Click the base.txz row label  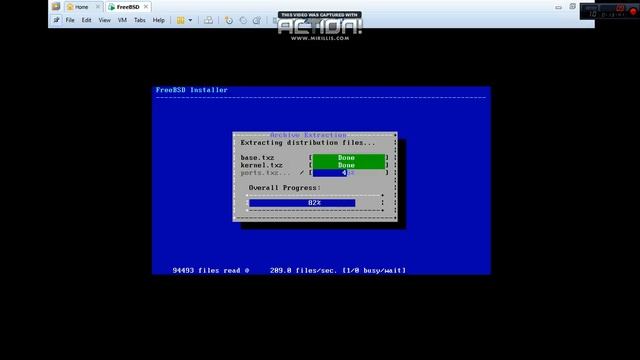point(257,158)
